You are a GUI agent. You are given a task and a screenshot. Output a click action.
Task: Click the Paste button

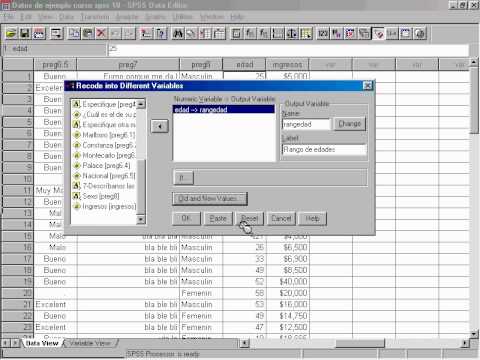(x=218, y=219)
